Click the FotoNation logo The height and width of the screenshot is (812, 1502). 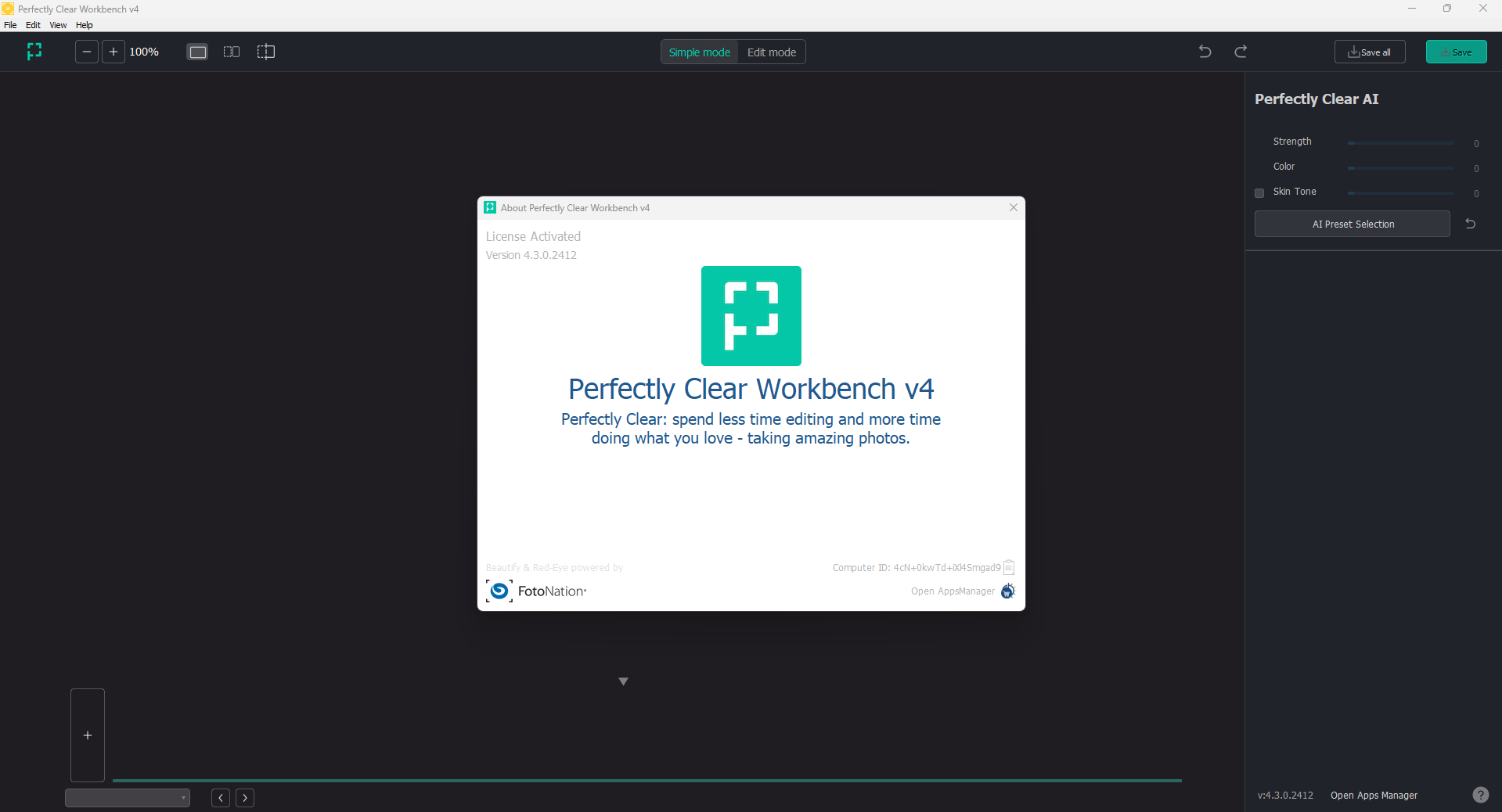tap(536, 591)
